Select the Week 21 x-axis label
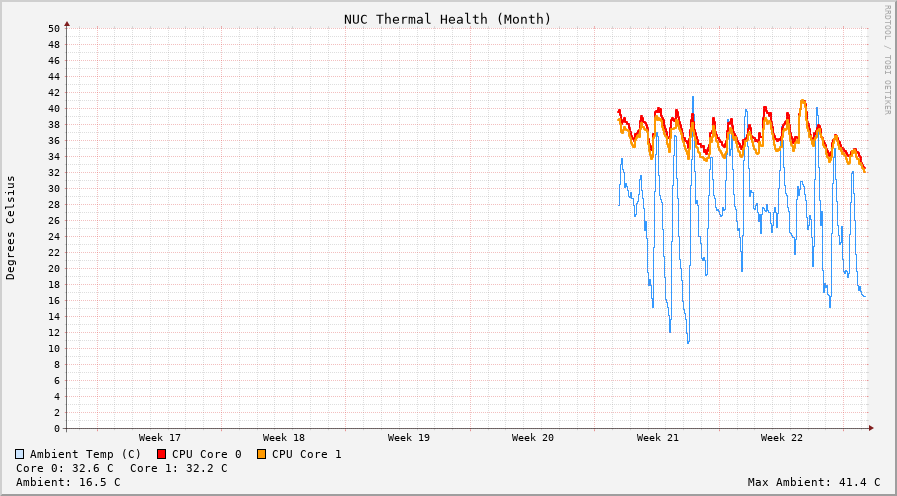This screenshot has width=897, height=496. 657,438
